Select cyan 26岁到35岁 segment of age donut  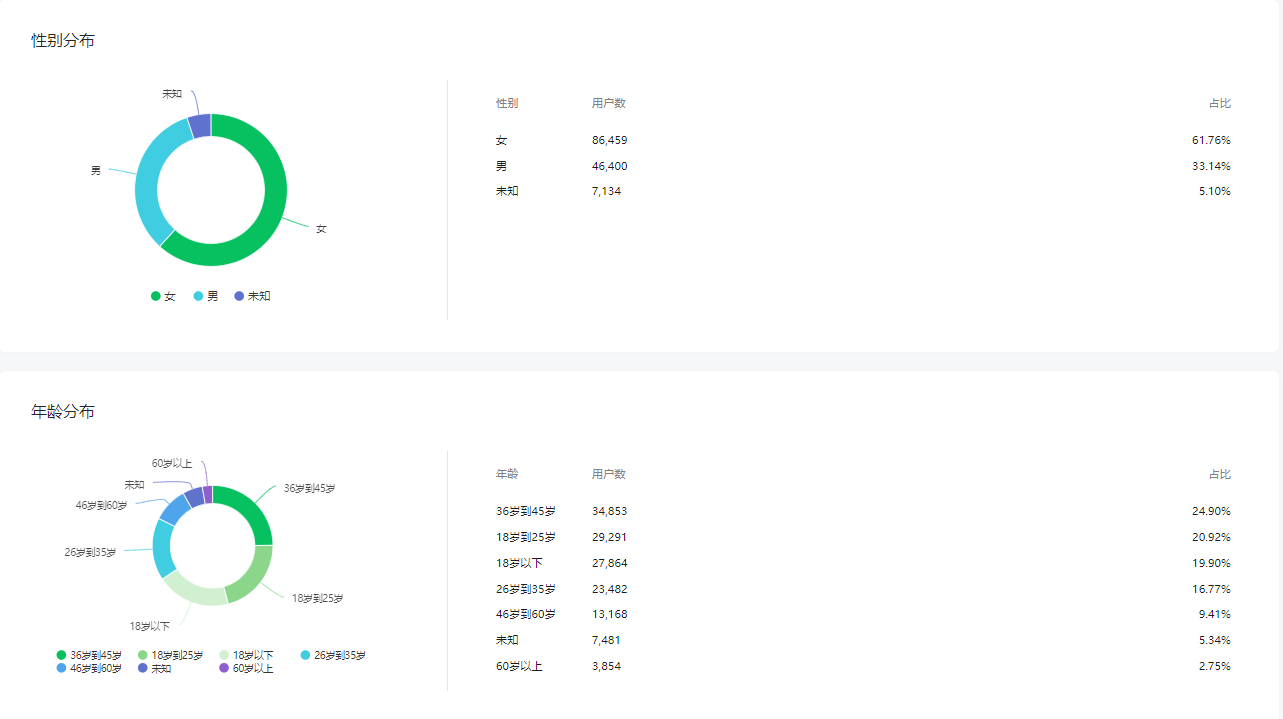tap(163, 548)
